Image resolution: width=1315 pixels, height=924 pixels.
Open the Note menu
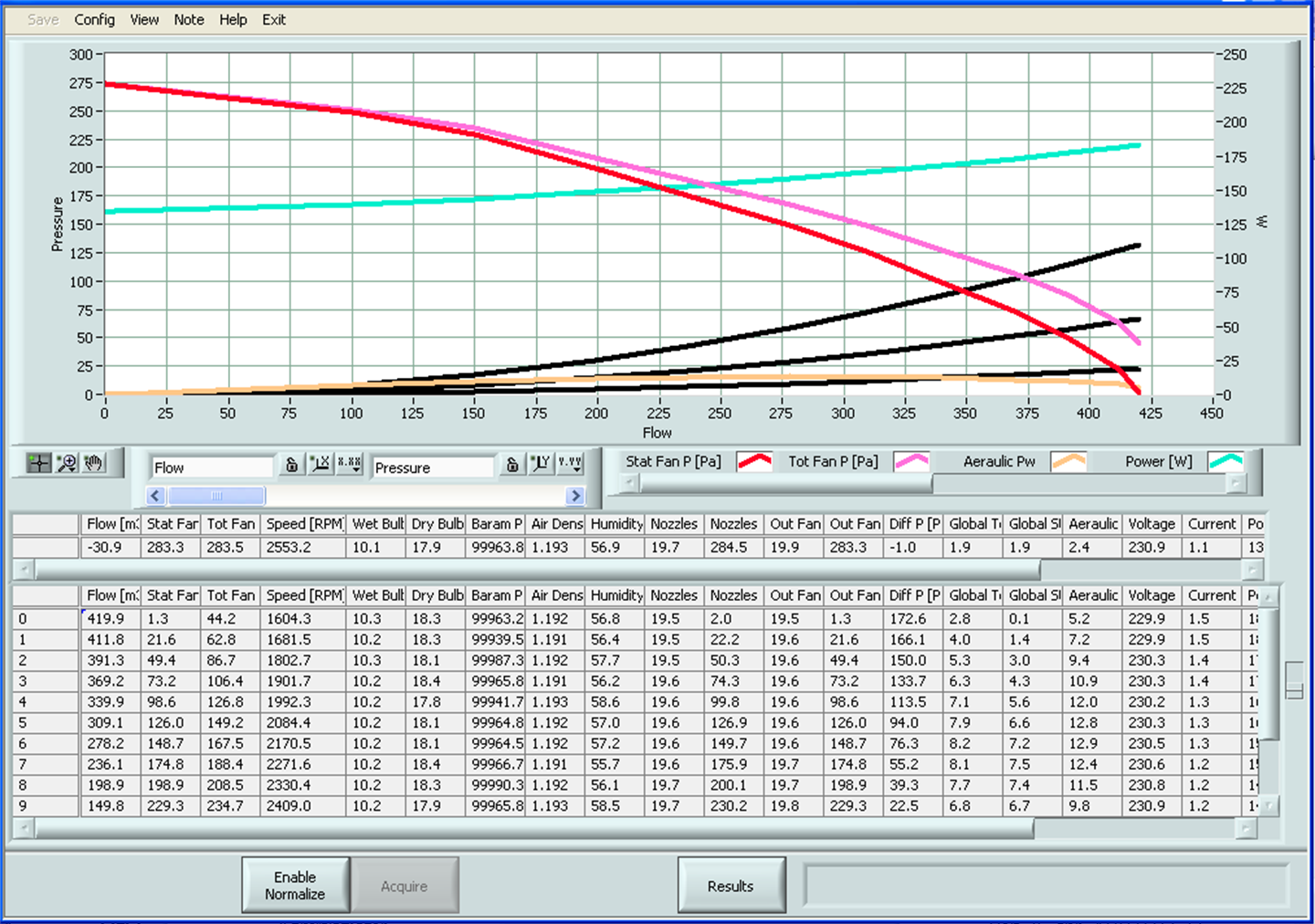coord(189,19)
